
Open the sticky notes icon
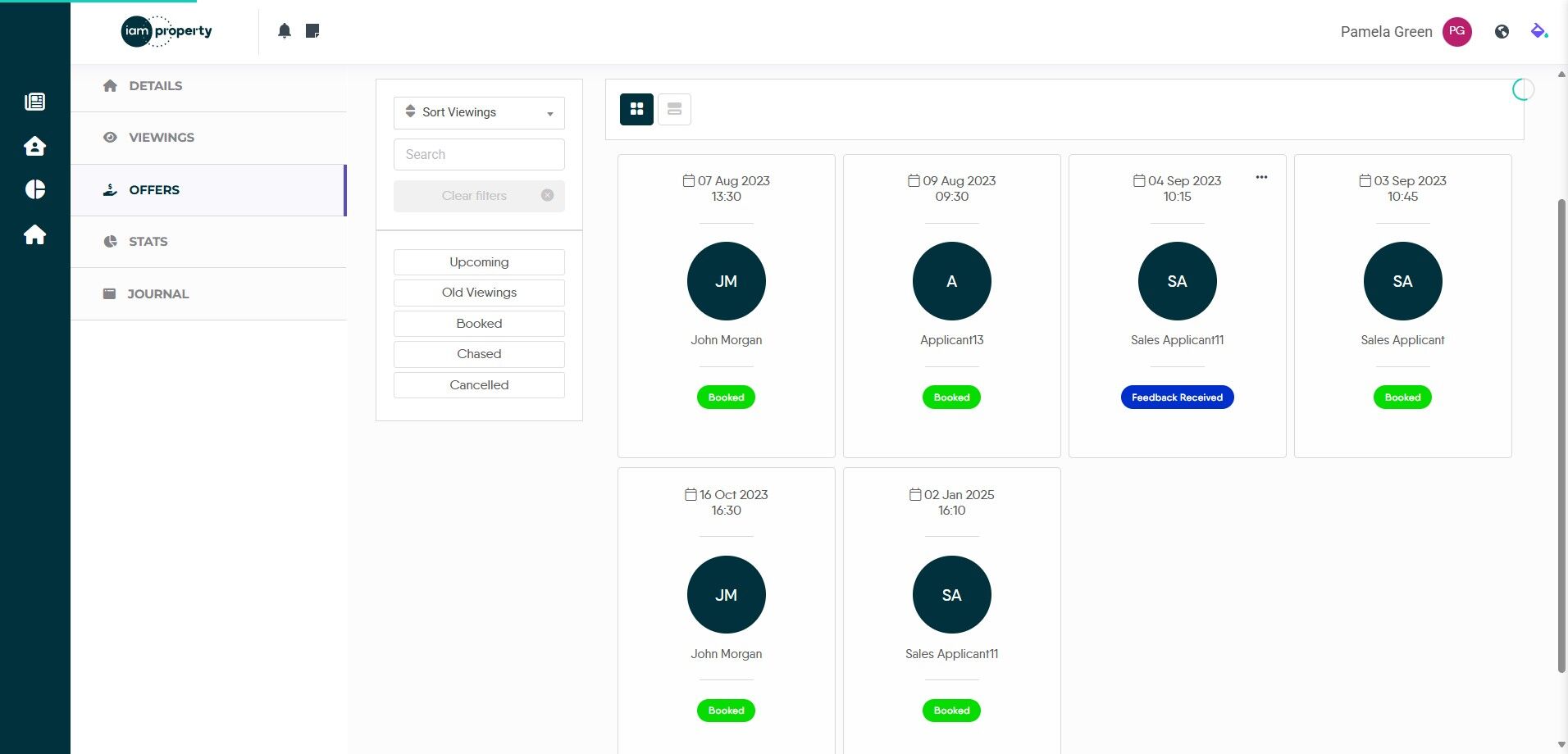click(x=312, y=31)
